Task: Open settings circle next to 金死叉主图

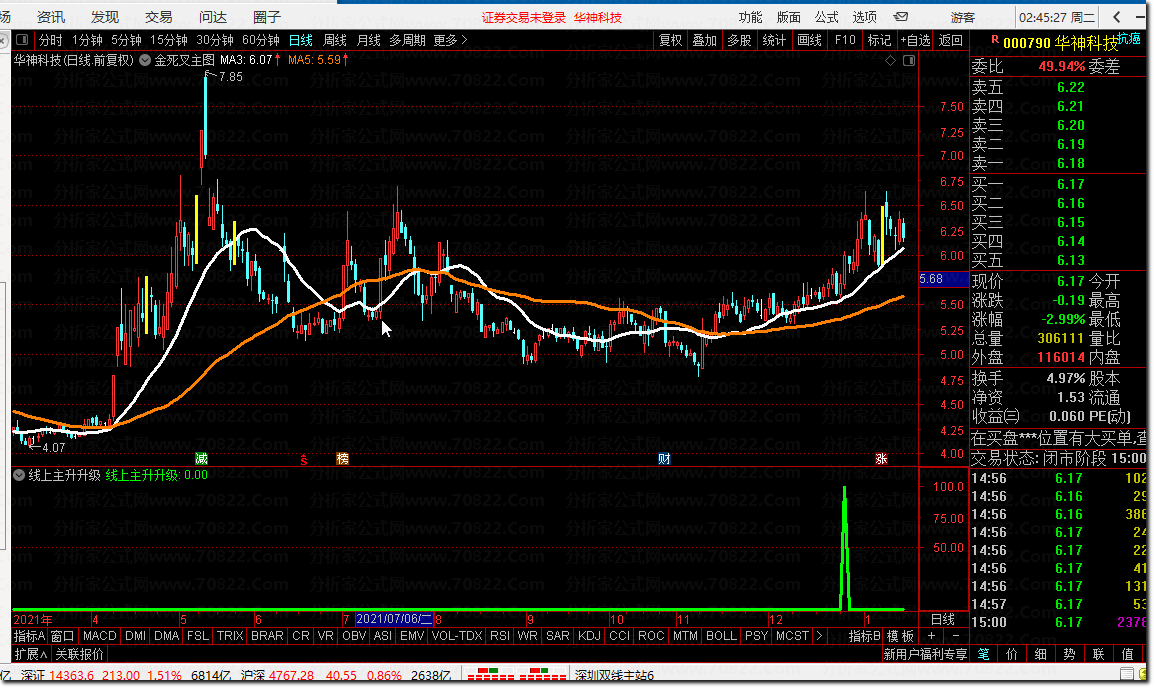Action: (x=145, y=60)
